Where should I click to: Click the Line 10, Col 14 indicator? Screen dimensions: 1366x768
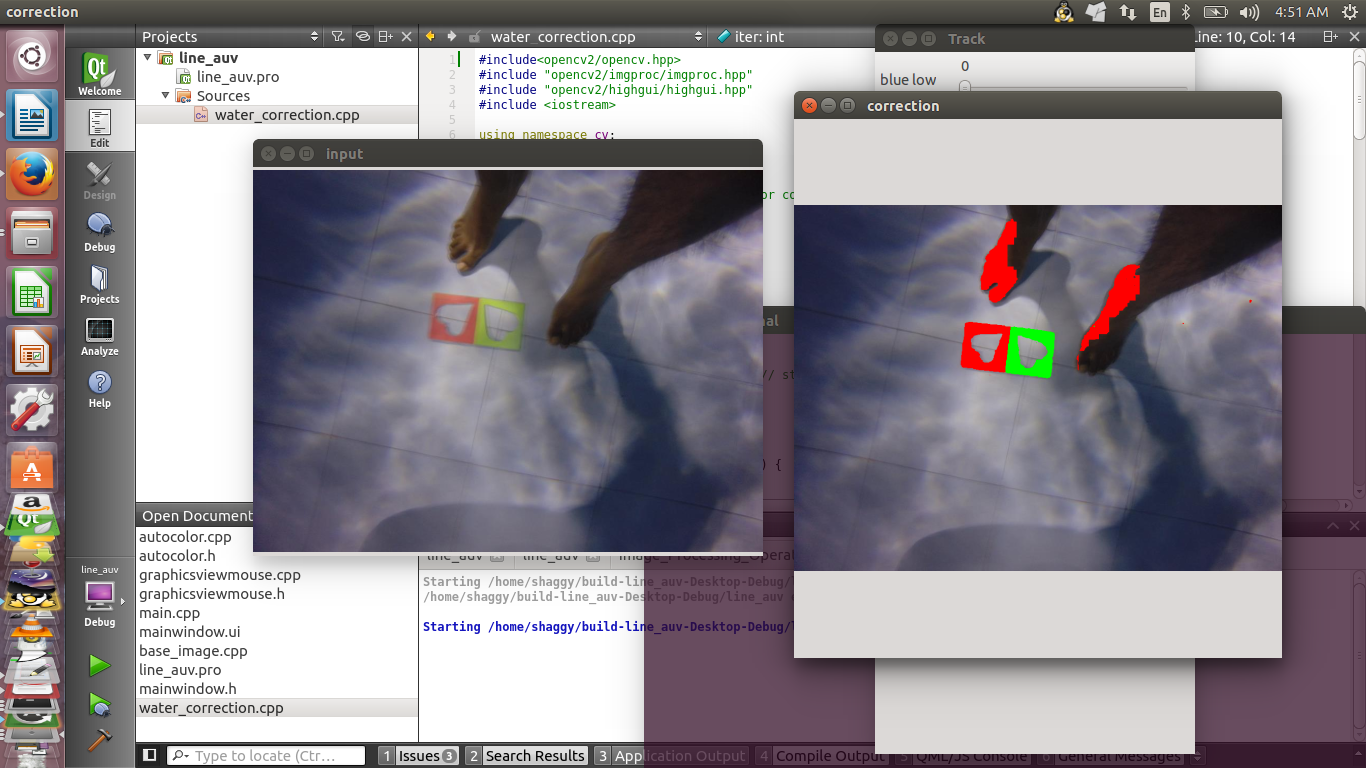[1245, 36]
